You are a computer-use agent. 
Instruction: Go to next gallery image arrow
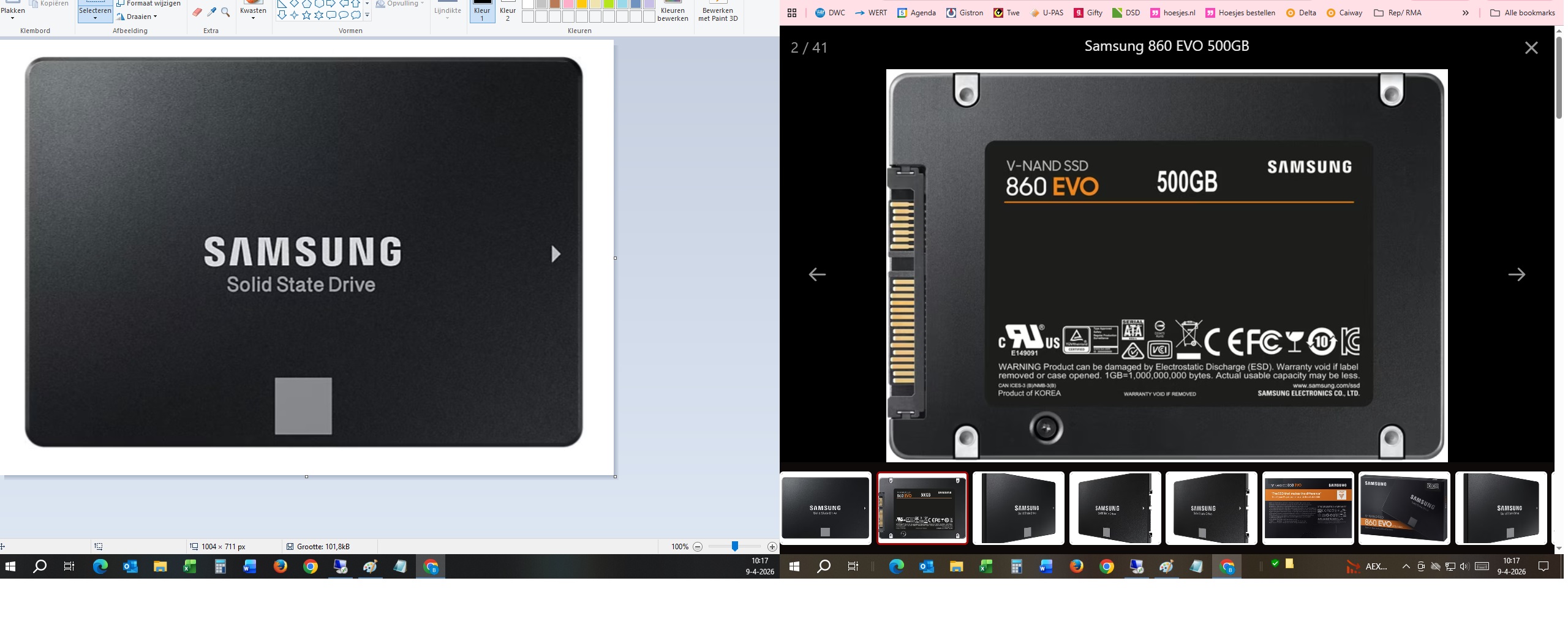click(1517, 274)
